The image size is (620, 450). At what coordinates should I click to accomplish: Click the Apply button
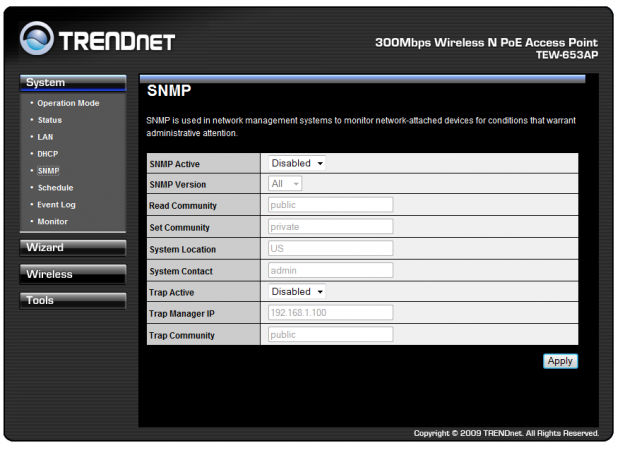click(560, 361)
